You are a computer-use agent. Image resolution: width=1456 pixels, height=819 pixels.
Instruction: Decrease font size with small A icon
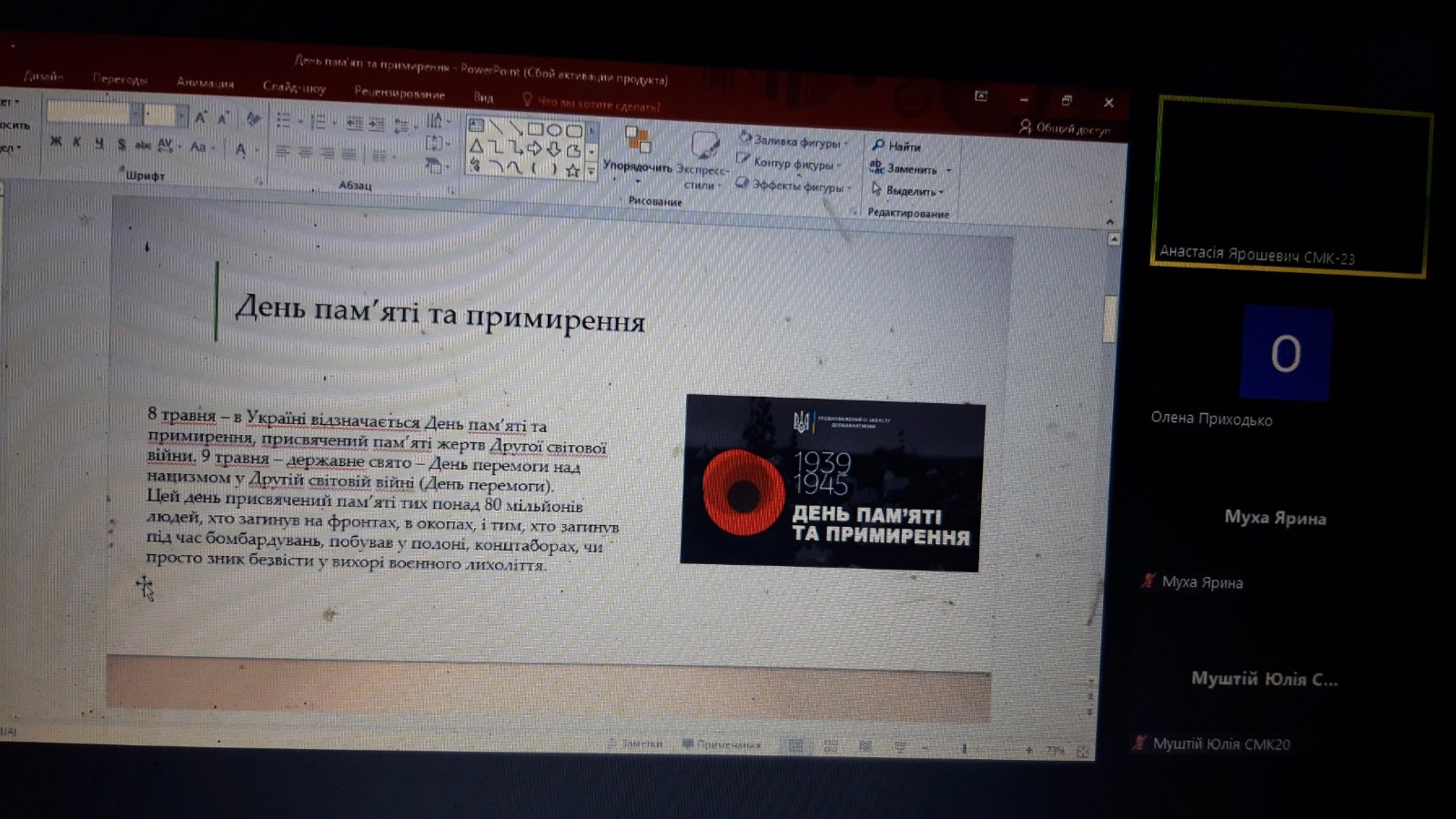click(224, 119)
